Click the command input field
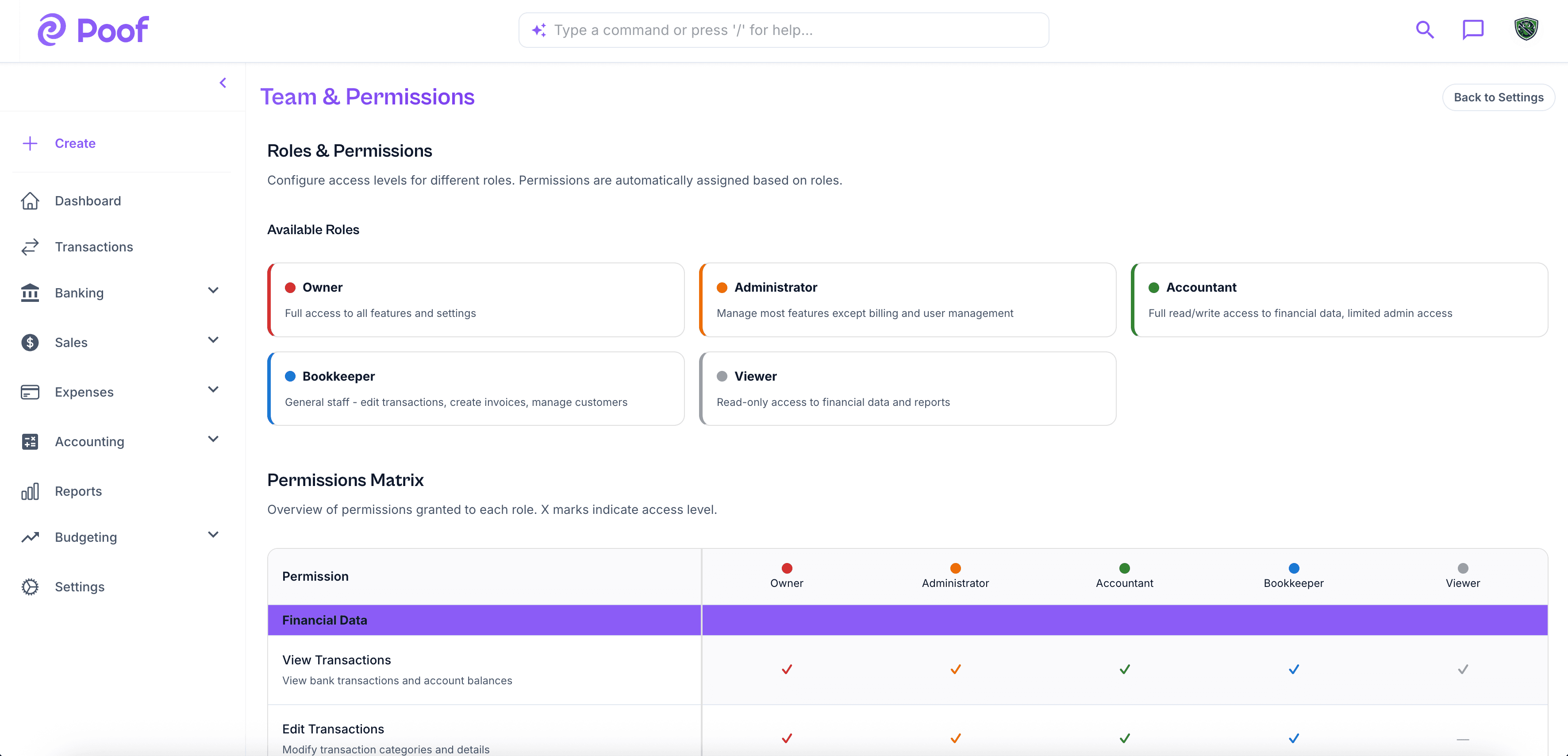Image resolution: width=1568 pixels, height=756 pixels. coord(783,30)
